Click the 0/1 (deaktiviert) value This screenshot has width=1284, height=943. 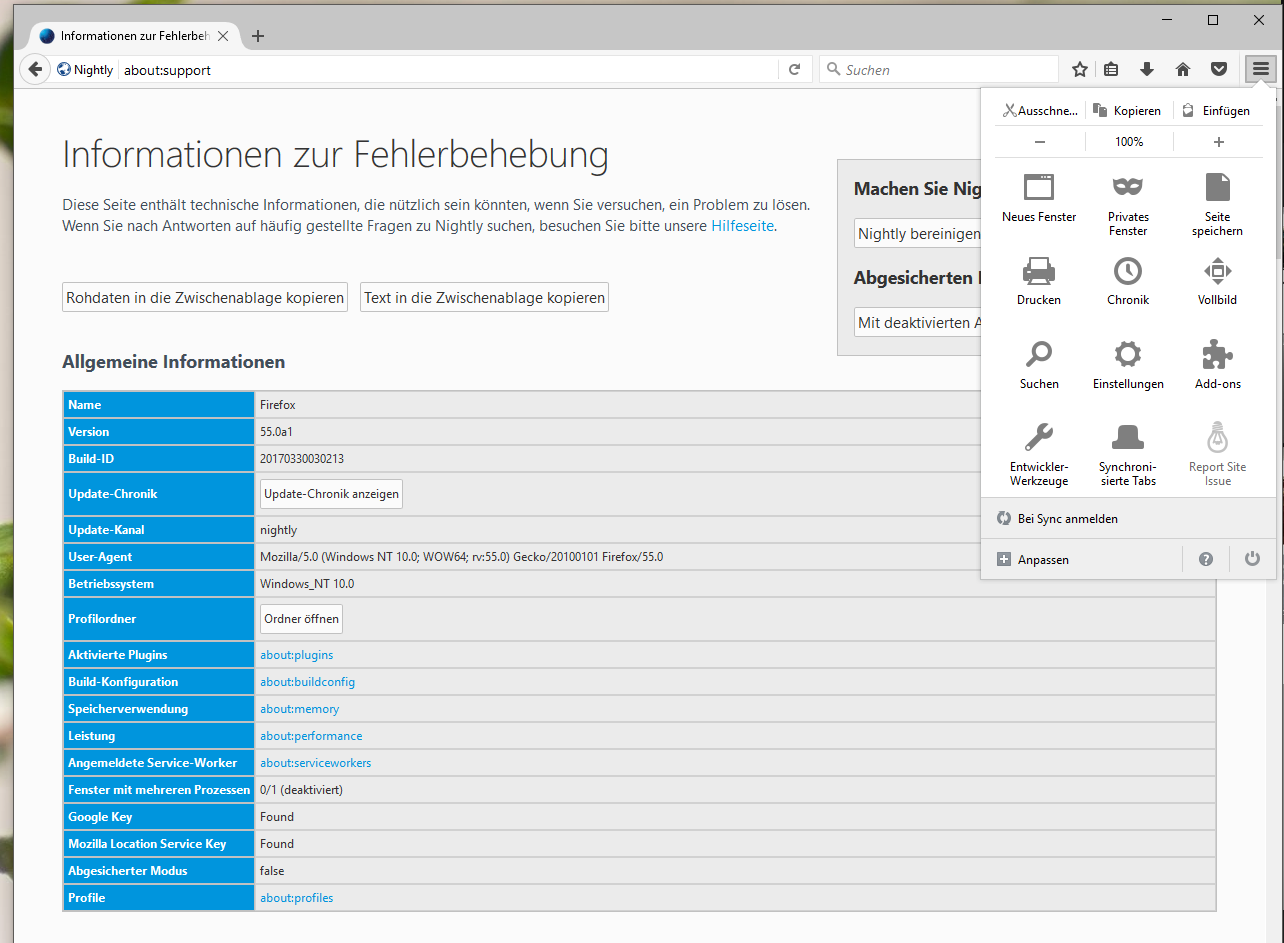coord(301,790)
